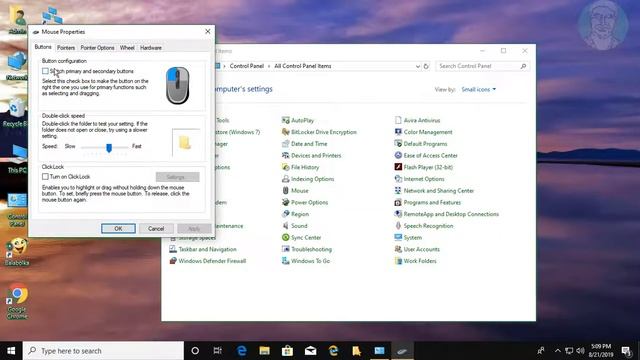Switch to the Pointers tab
Screen dimensions: 640x360
pyautogui.click(x=66, y=48)
